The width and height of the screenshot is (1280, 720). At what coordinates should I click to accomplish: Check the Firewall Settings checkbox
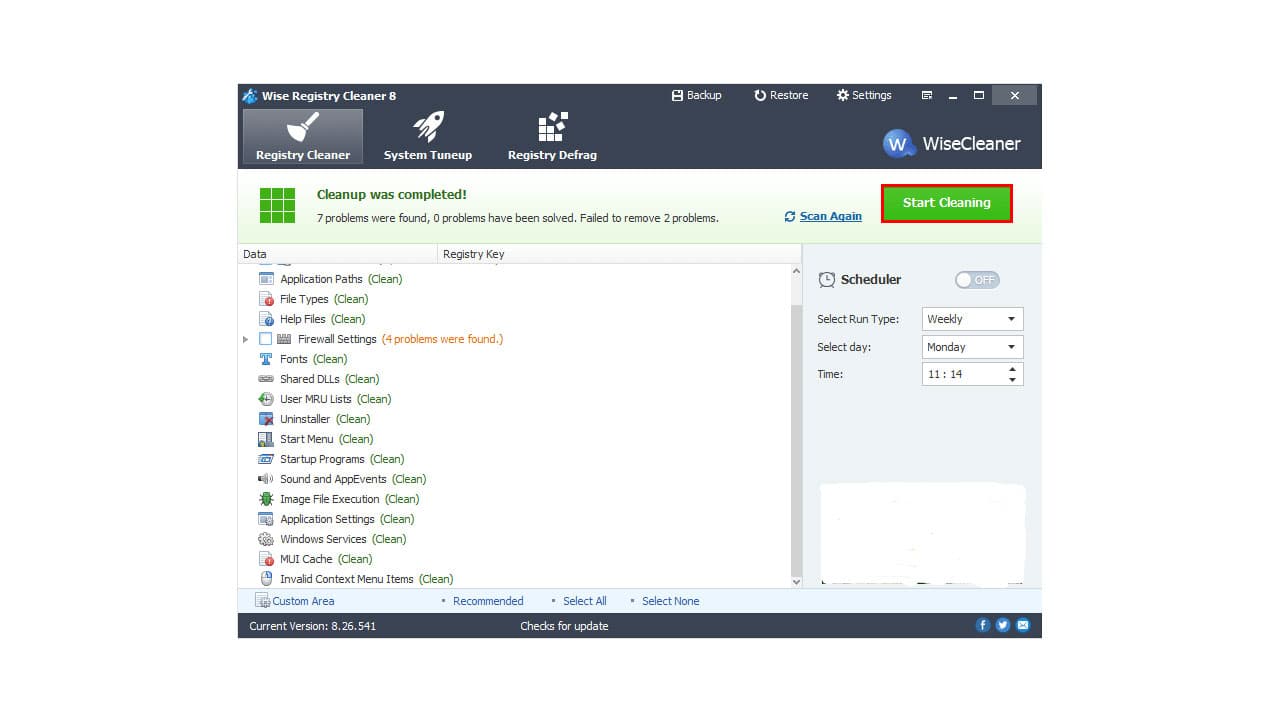(266, 339)
